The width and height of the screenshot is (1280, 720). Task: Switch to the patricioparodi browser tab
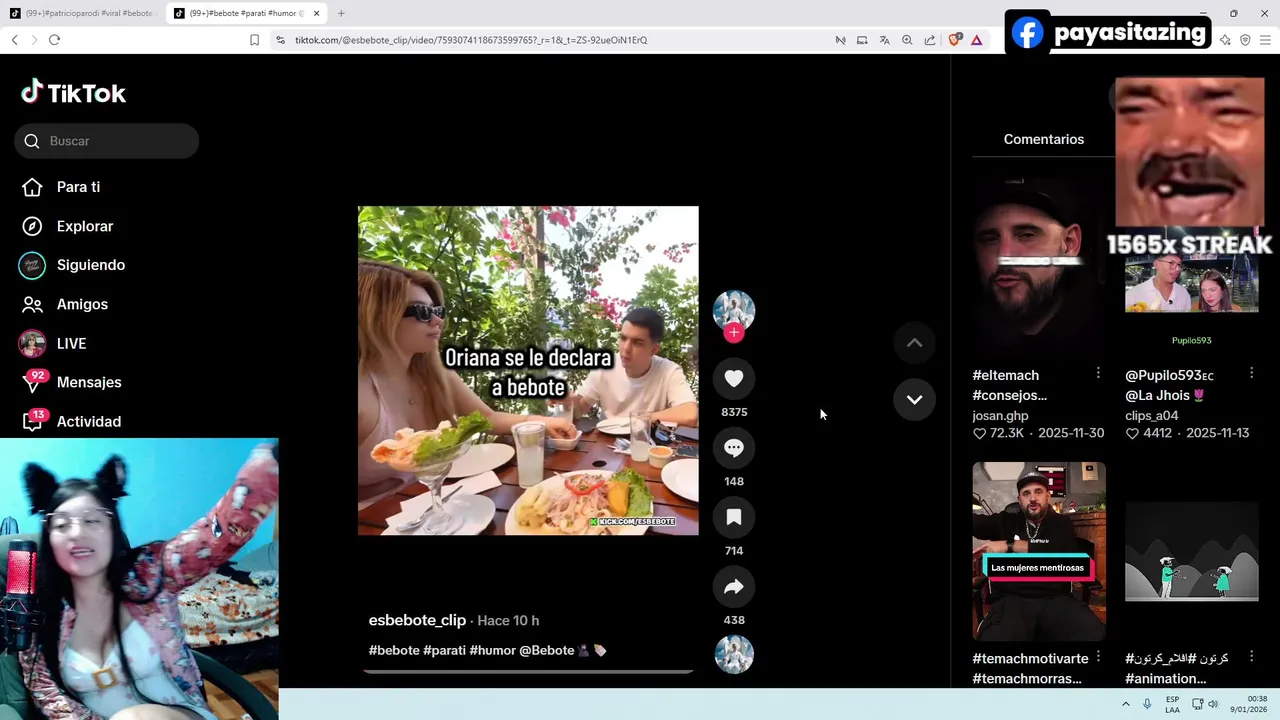coord(82,13)
